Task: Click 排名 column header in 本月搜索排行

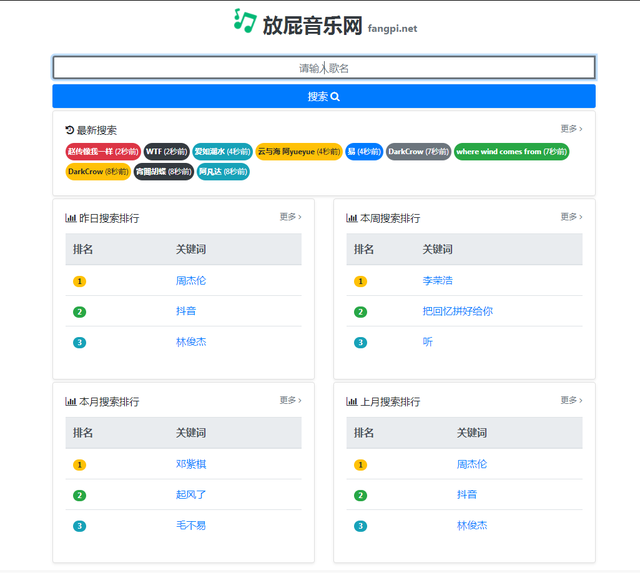Action: [83, 433]
